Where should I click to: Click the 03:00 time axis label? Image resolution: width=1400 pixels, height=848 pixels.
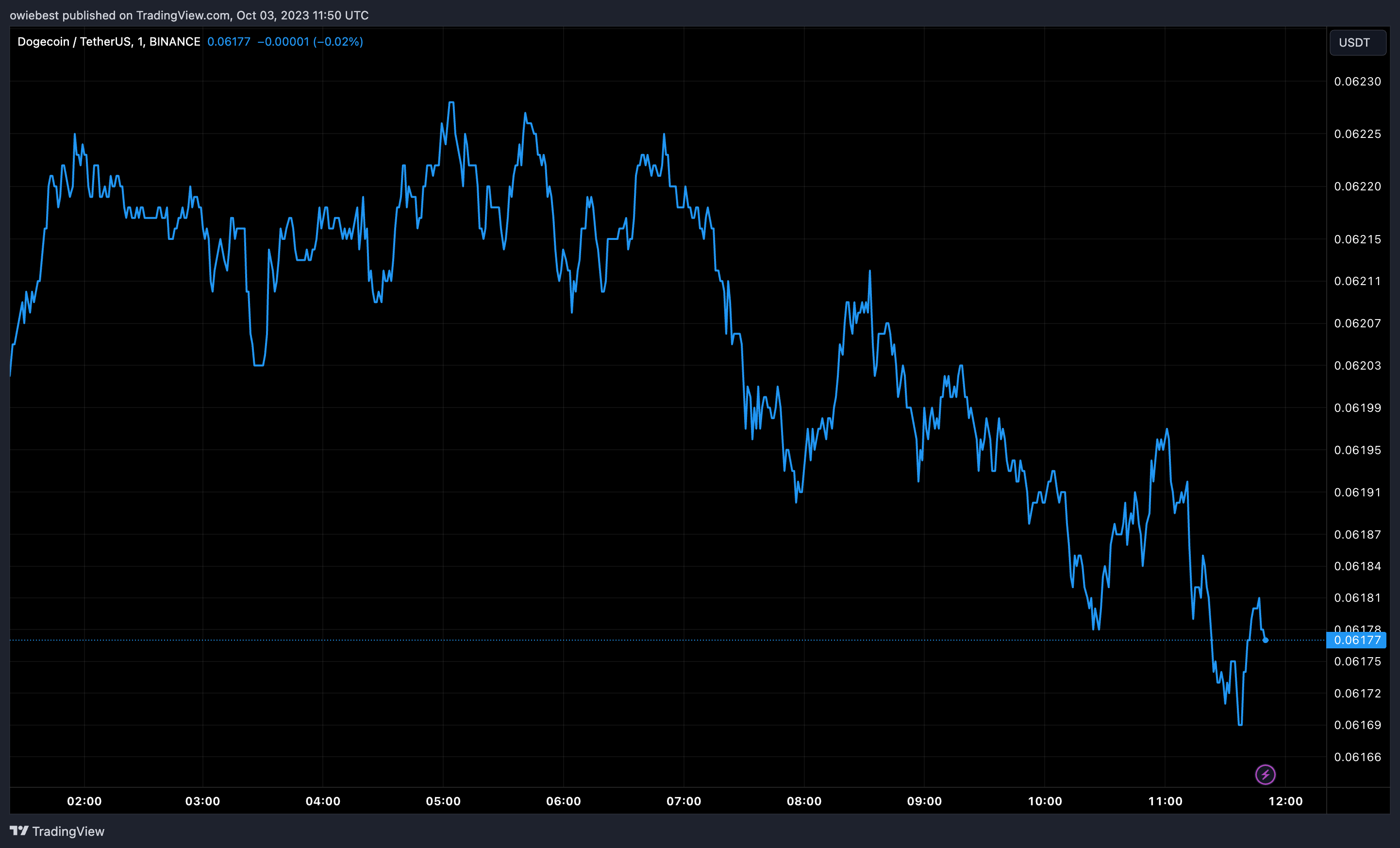(x=203, y=801)
